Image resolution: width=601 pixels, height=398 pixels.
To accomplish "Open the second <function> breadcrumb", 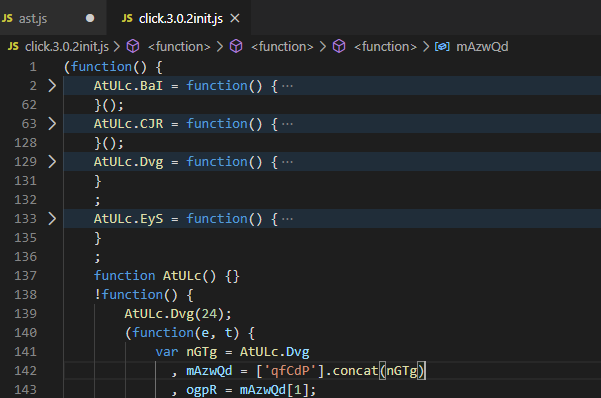I will [282, 47].
